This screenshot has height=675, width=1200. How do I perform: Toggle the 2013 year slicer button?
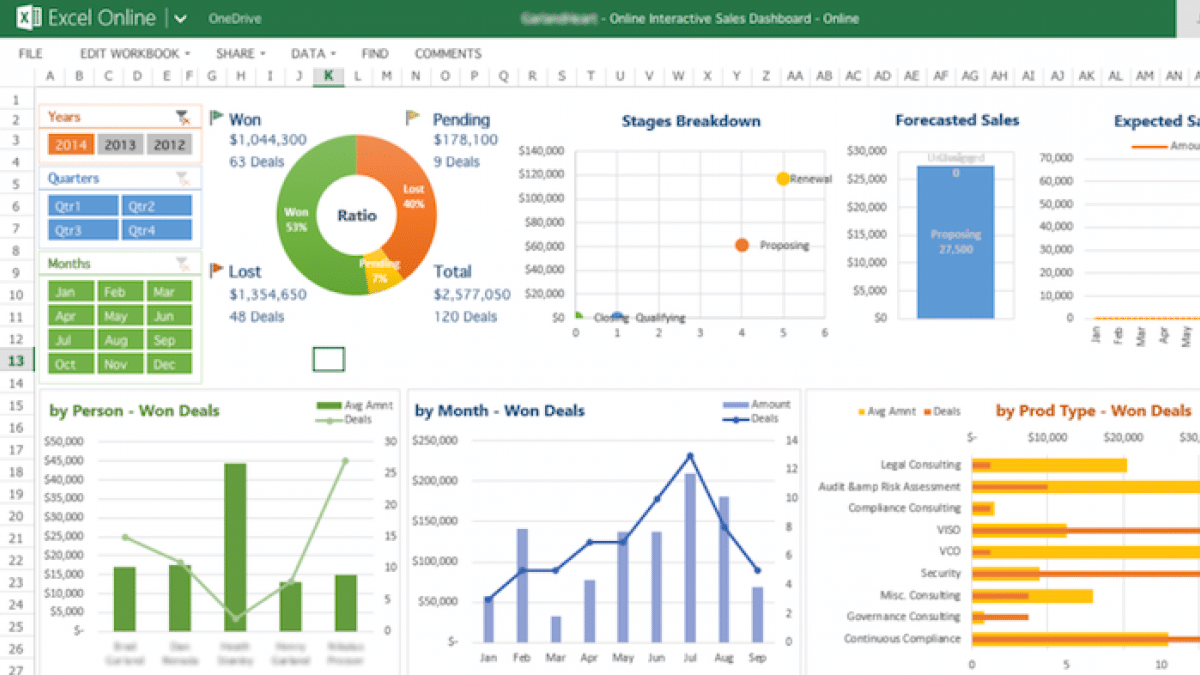(x=120, y=145)
